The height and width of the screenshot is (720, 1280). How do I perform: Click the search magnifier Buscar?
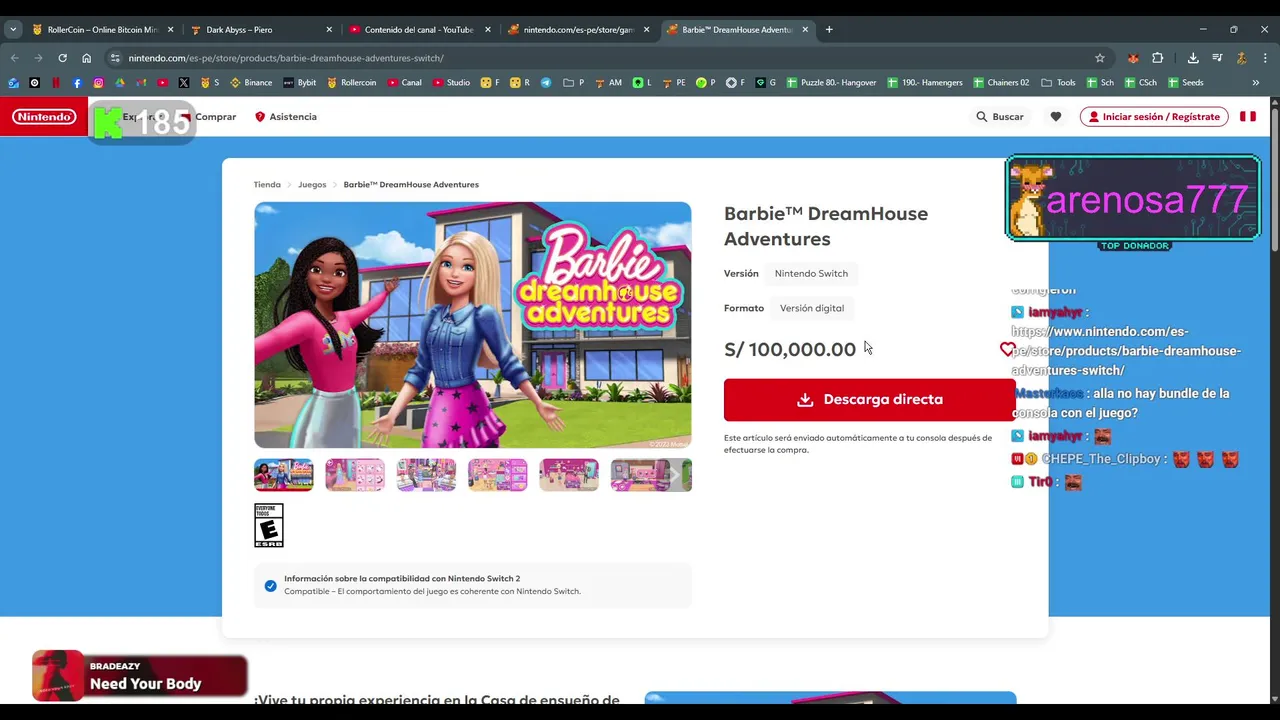tap(1000, 117)
